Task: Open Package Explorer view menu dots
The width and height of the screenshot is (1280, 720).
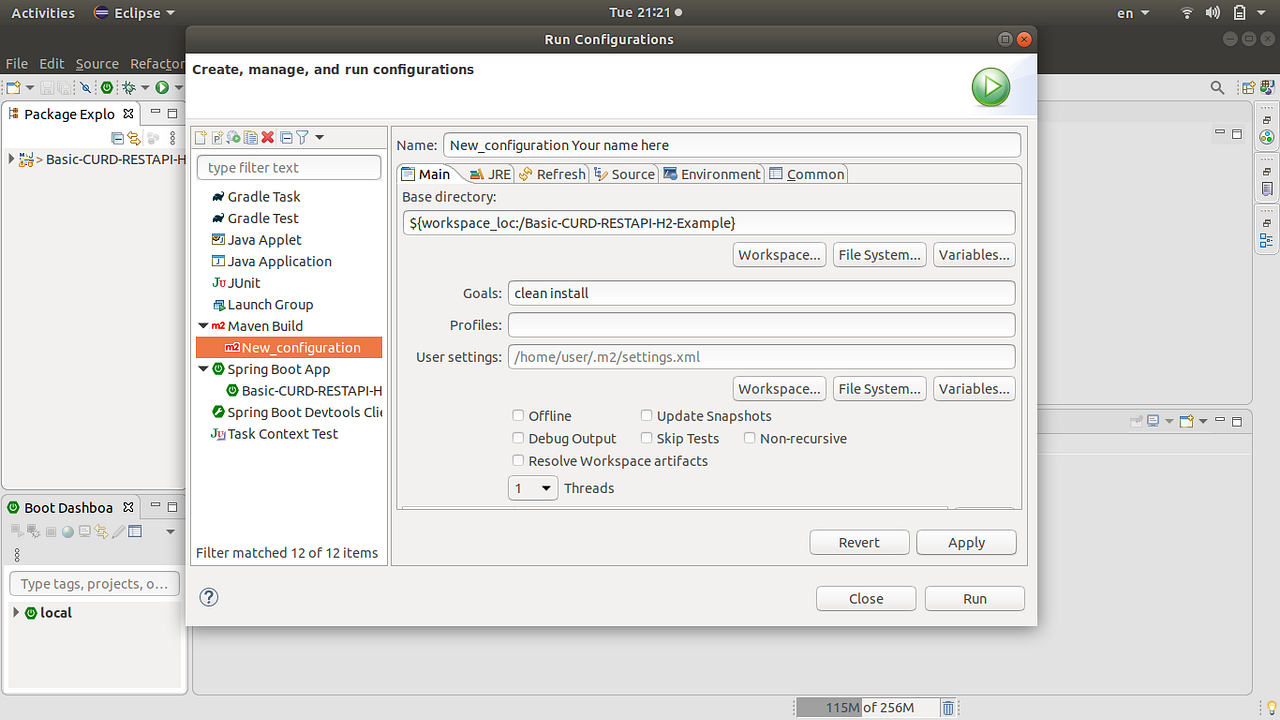Action: [172, 138]
